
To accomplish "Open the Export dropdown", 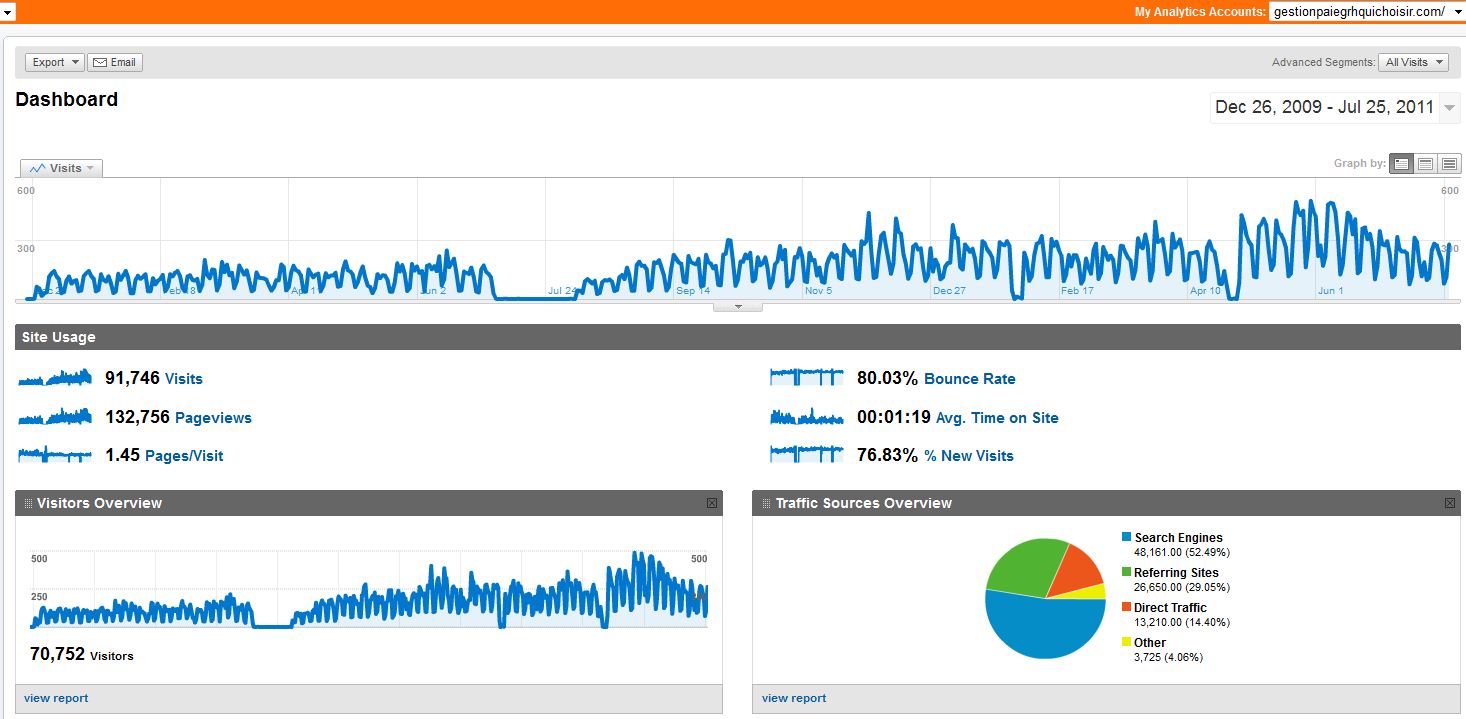I will (55, 62).
